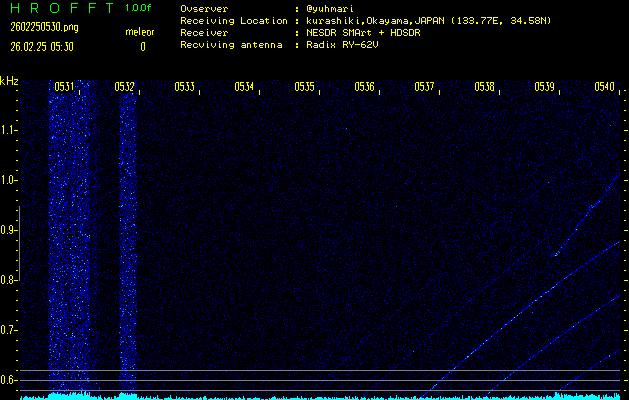
Task: Click the 0.8 kHz frequency tick
Action: [9, 280]
